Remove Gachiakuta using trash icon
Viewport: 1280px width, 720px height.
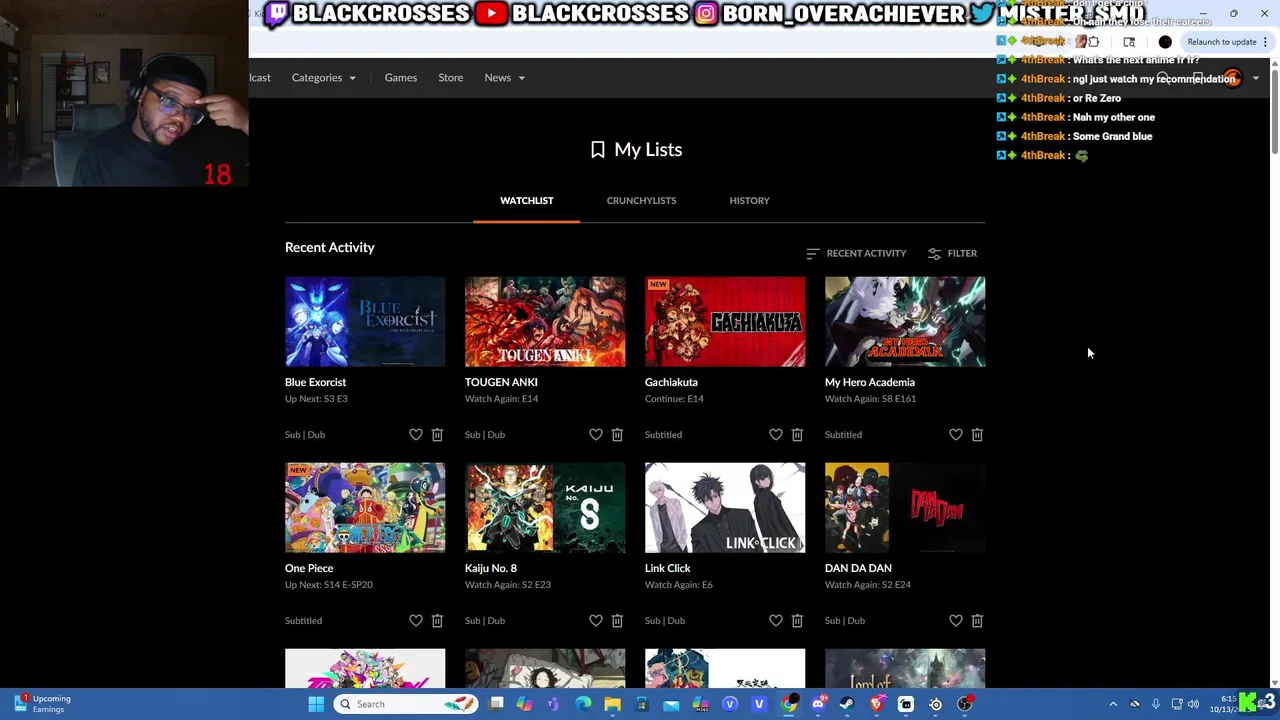(x=797, y=434)
